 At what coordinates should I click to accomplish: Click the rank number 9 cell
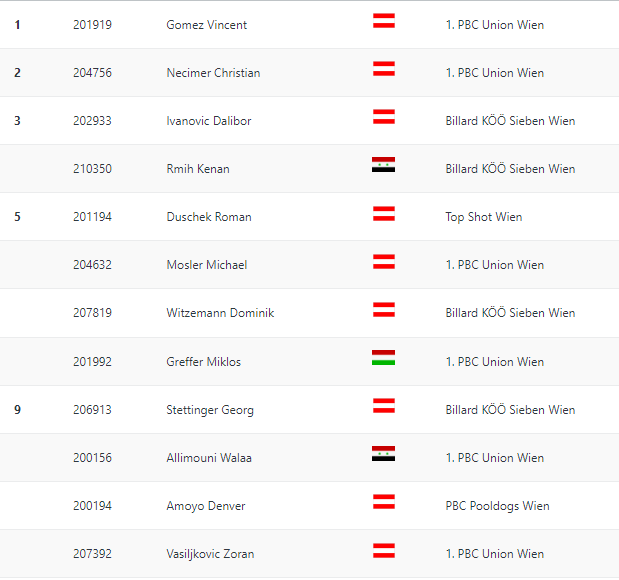(x=17, y=410)
